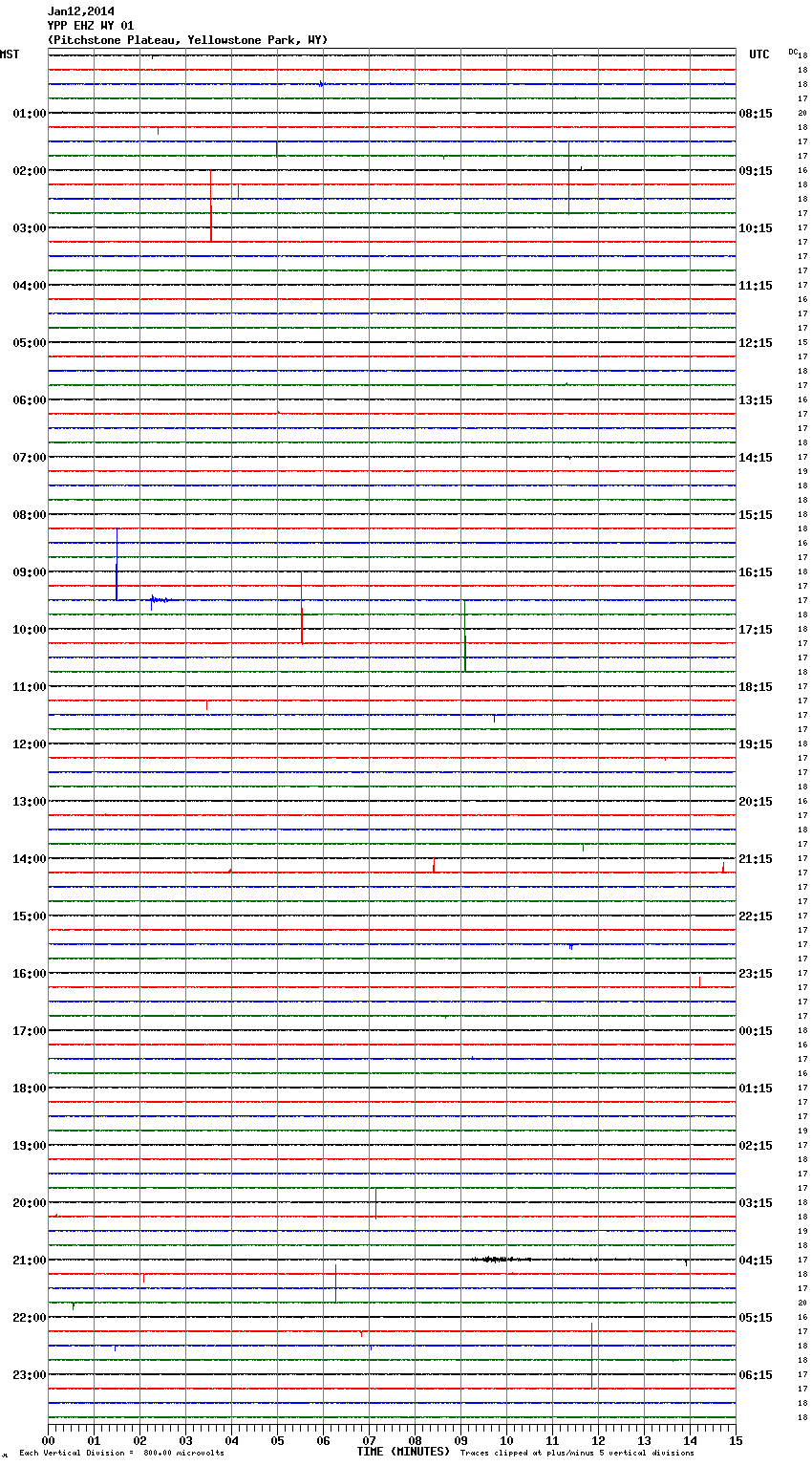Pick the 21:00 MST time label
The width and height of the screenshot is (812, 1466).
(x=29, y=1261)
